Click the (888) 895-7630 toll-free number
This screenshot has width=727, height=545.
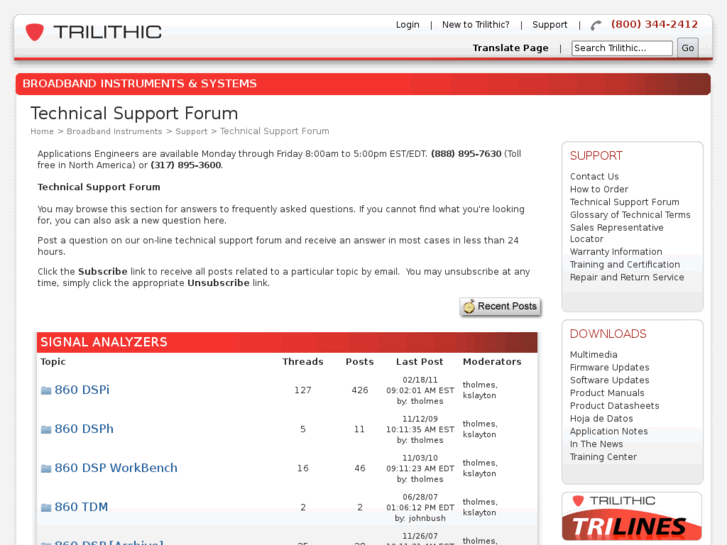click(466, 154)
